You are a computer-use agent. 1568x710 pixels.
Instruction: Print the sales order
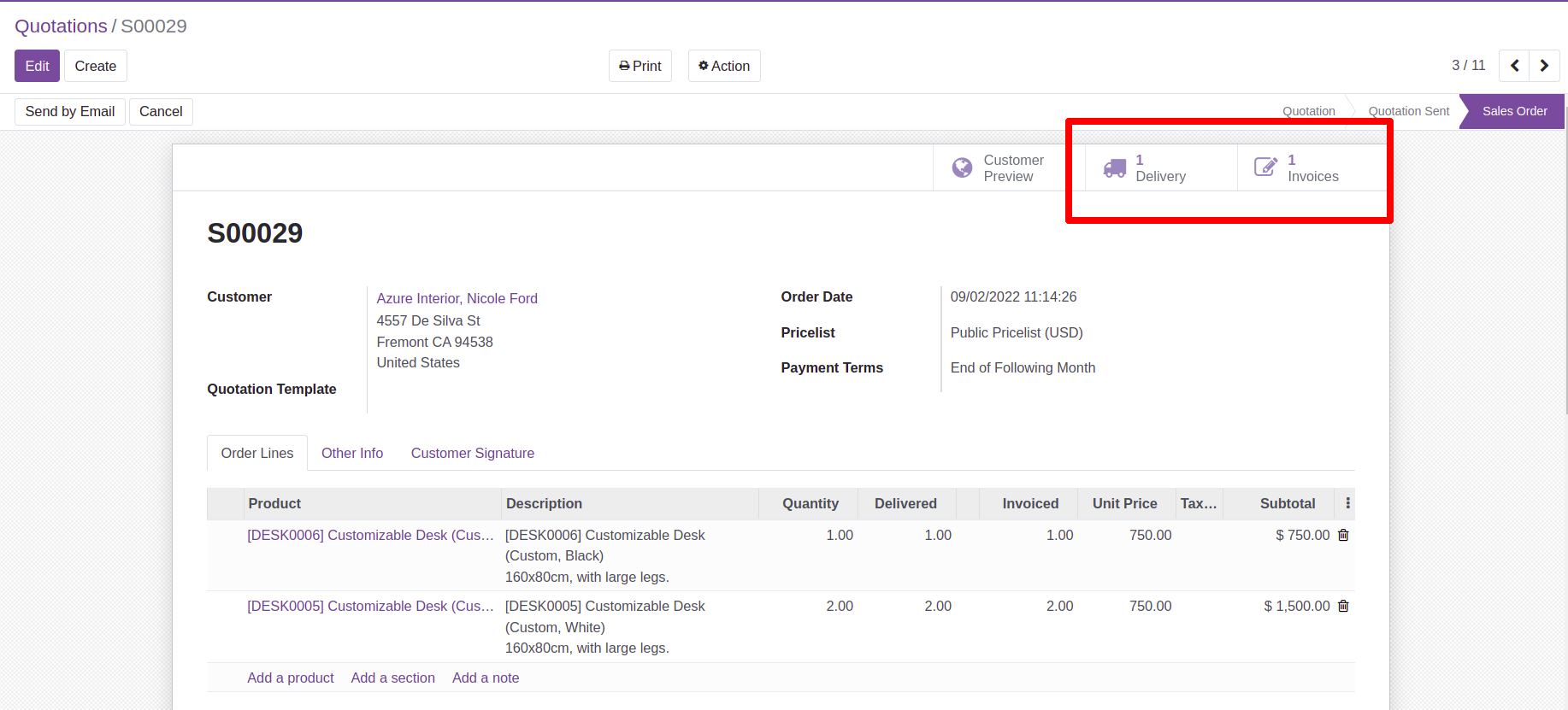pos(640,66)
